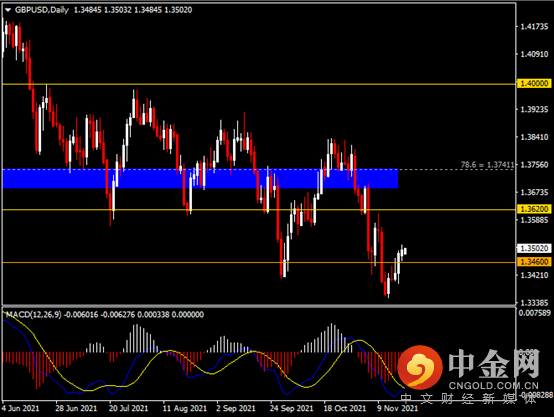Select the 1.36200 horizontal line label

click(534, 209)
